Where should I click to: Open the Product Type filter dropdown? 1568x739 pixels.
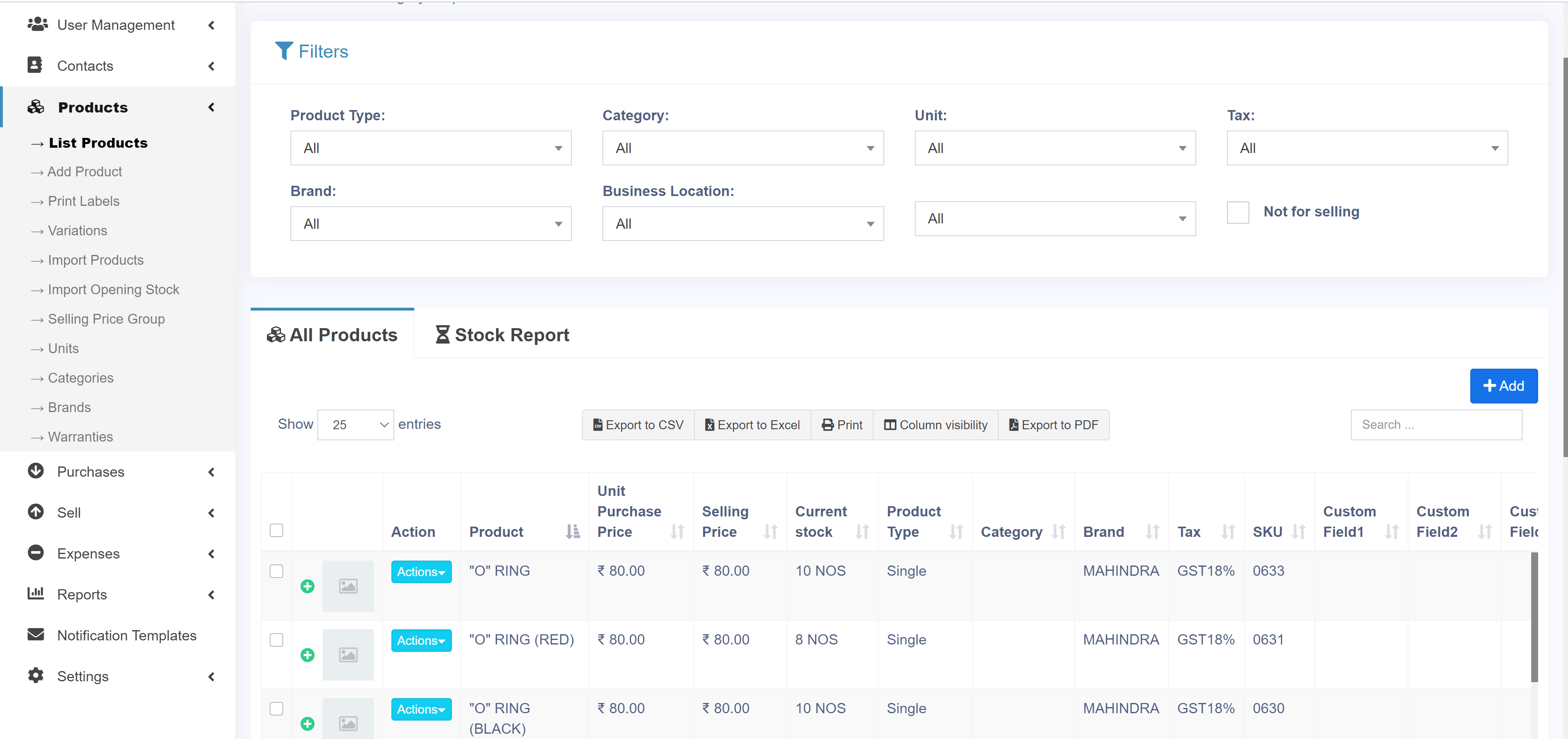click(x=430, y=148)
